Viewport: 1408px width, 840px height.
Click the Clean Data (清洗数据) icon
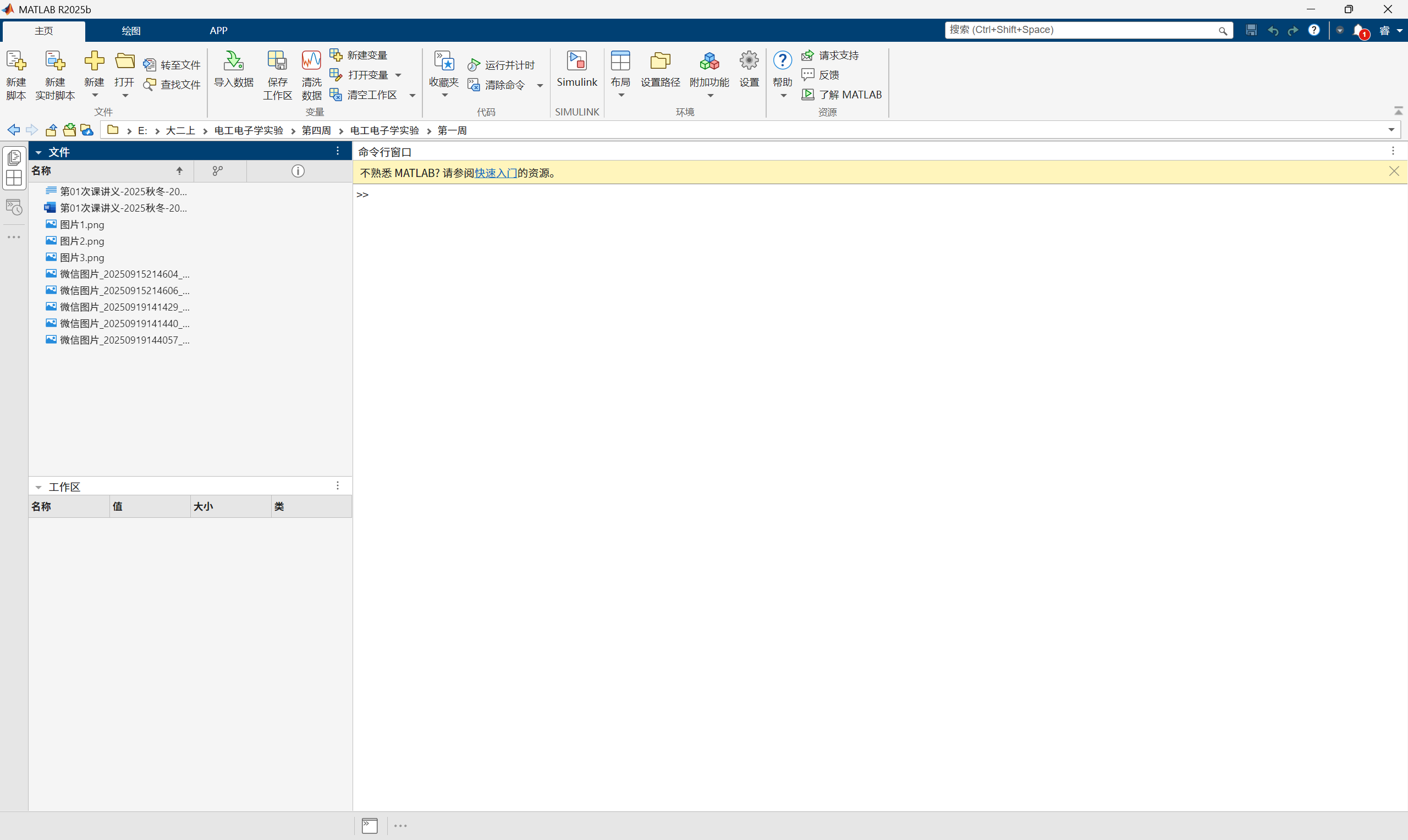[x=311, y=61]
